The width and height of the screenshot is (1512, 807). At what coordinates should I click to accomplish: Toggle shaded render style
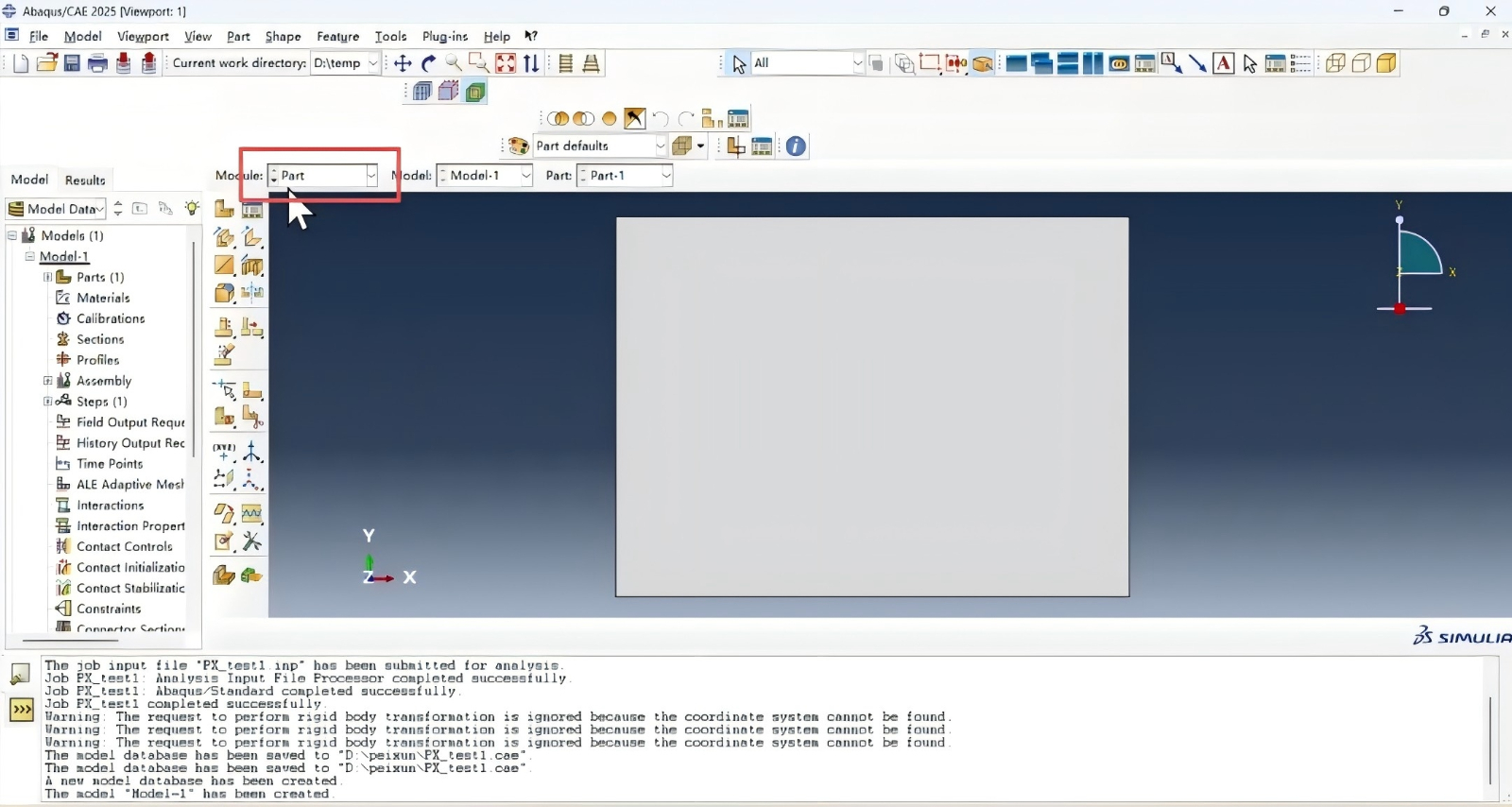coord(1386,63)
